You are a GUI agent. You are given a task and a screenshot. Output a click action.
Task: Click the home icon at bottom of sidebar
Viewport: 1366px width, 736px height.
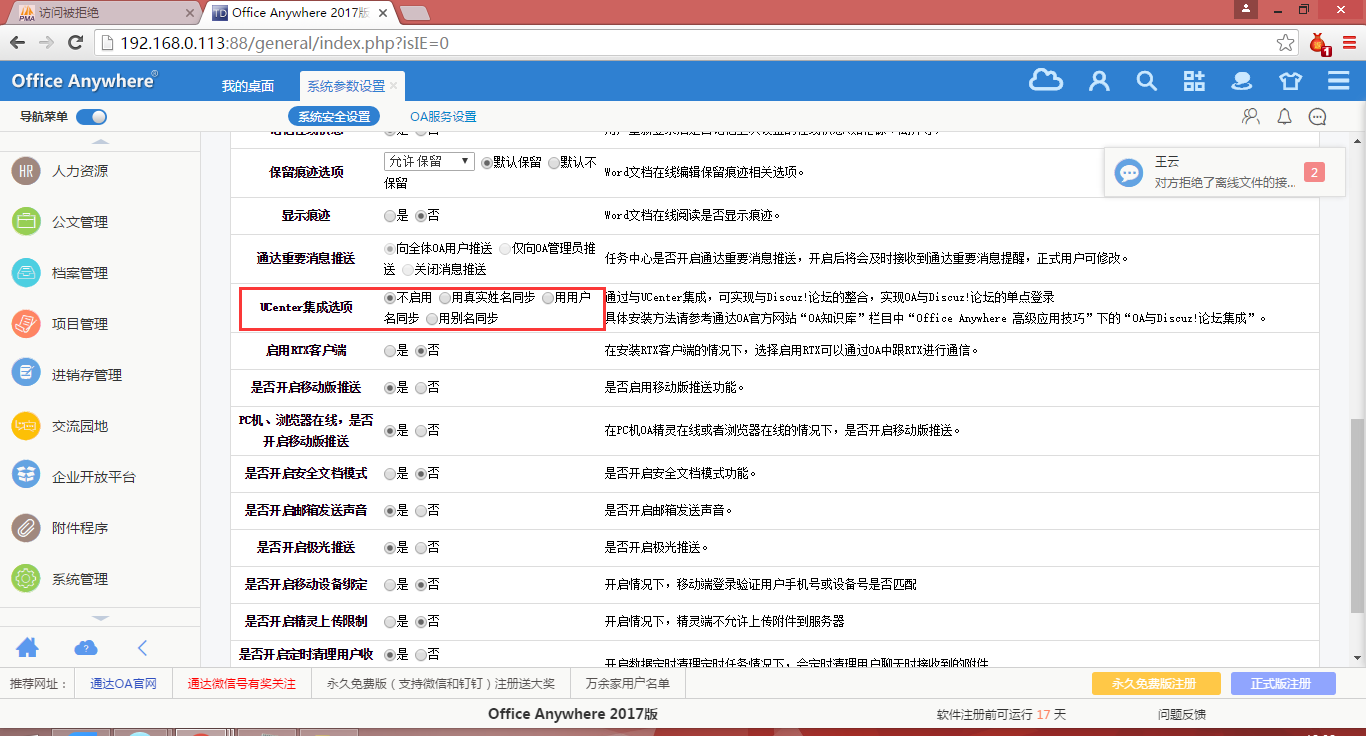tap(27, 647)
